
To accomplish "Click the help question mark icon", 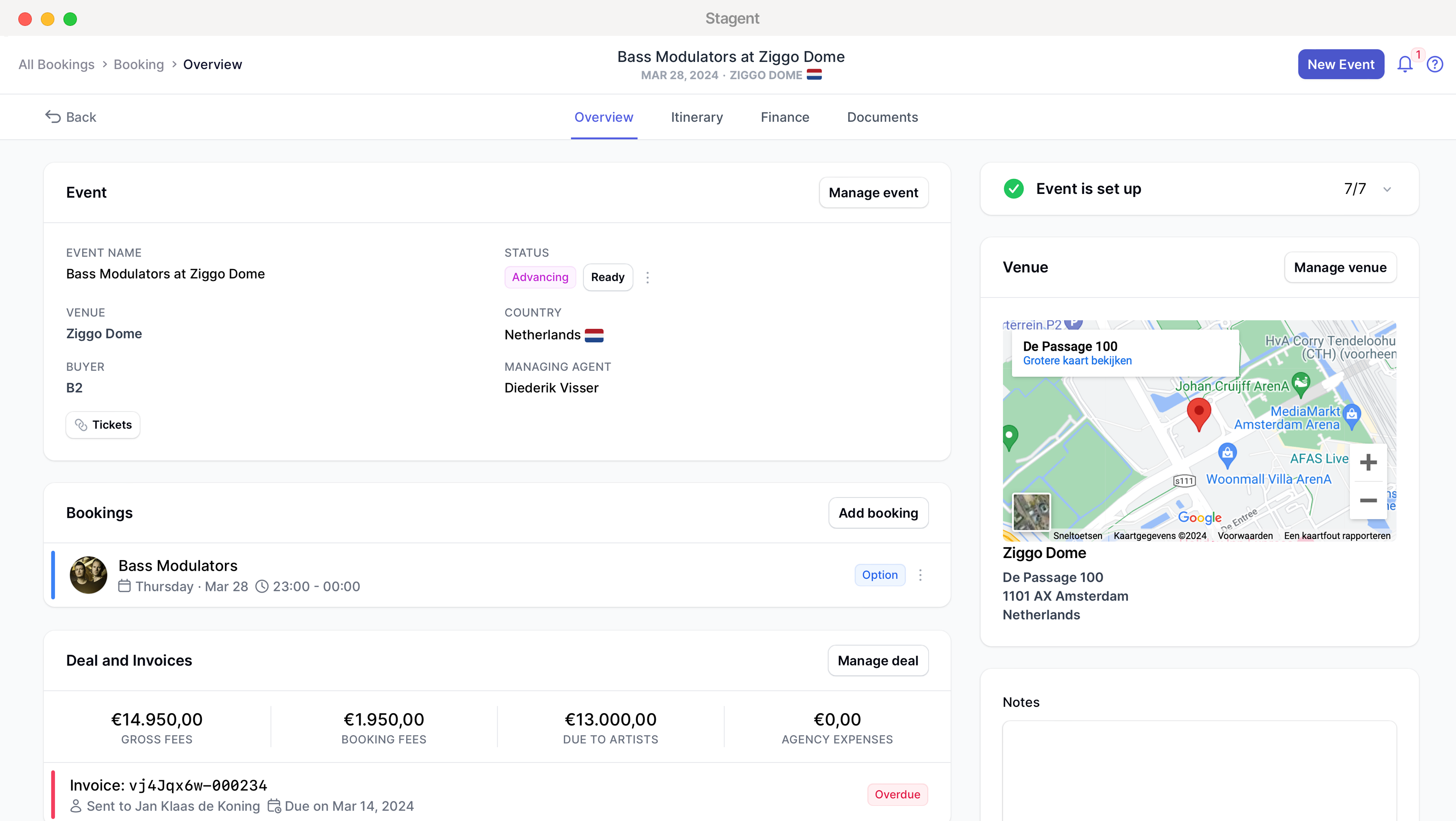I will 1436,64.
